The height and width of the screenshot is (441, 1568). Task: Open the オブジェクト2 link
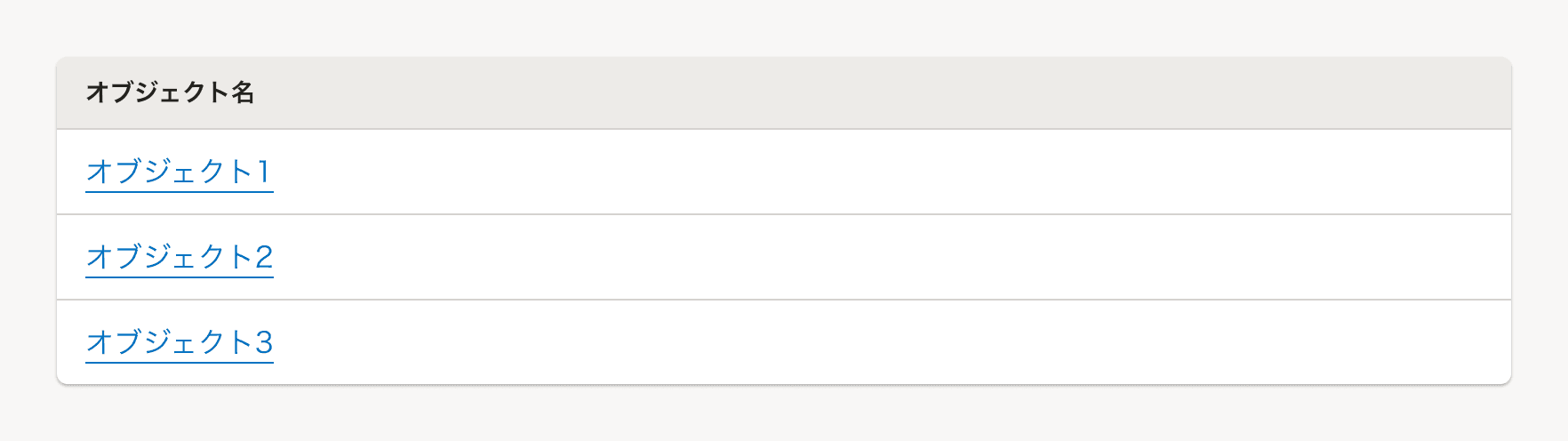coord(179,257)
